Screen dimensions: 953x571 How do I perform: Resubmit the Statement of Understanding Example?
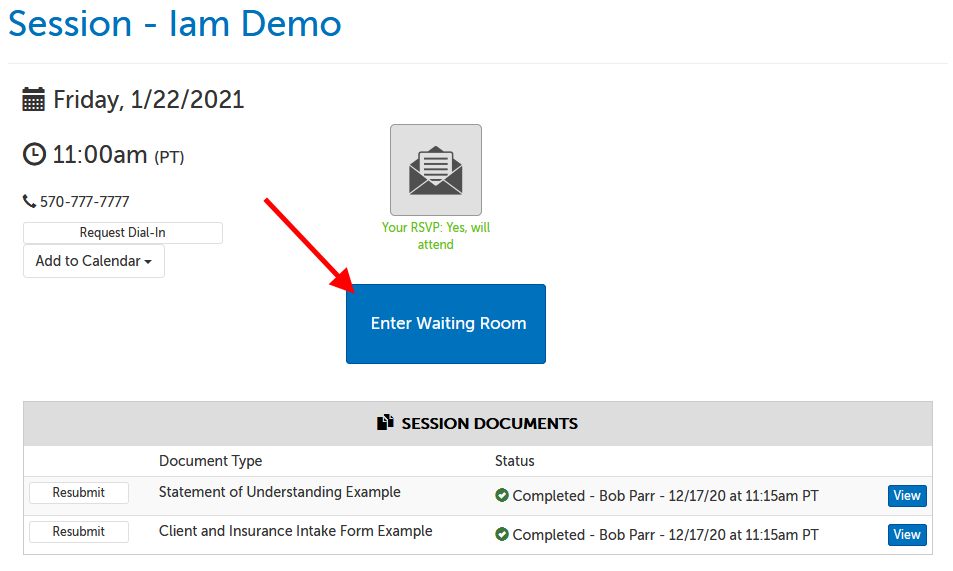point(79,493)
